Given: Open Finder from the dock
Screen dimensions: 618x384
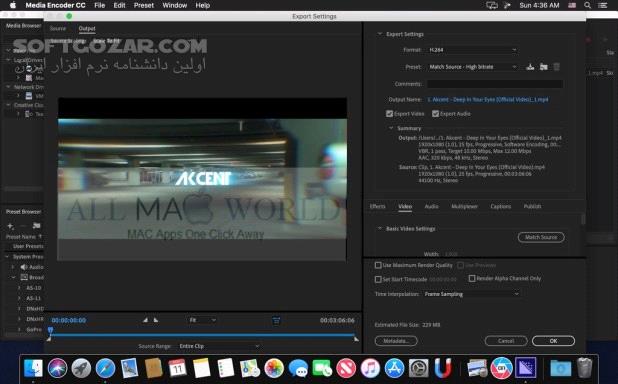Looking at the screenshot, I should click(x=34, y=369).
